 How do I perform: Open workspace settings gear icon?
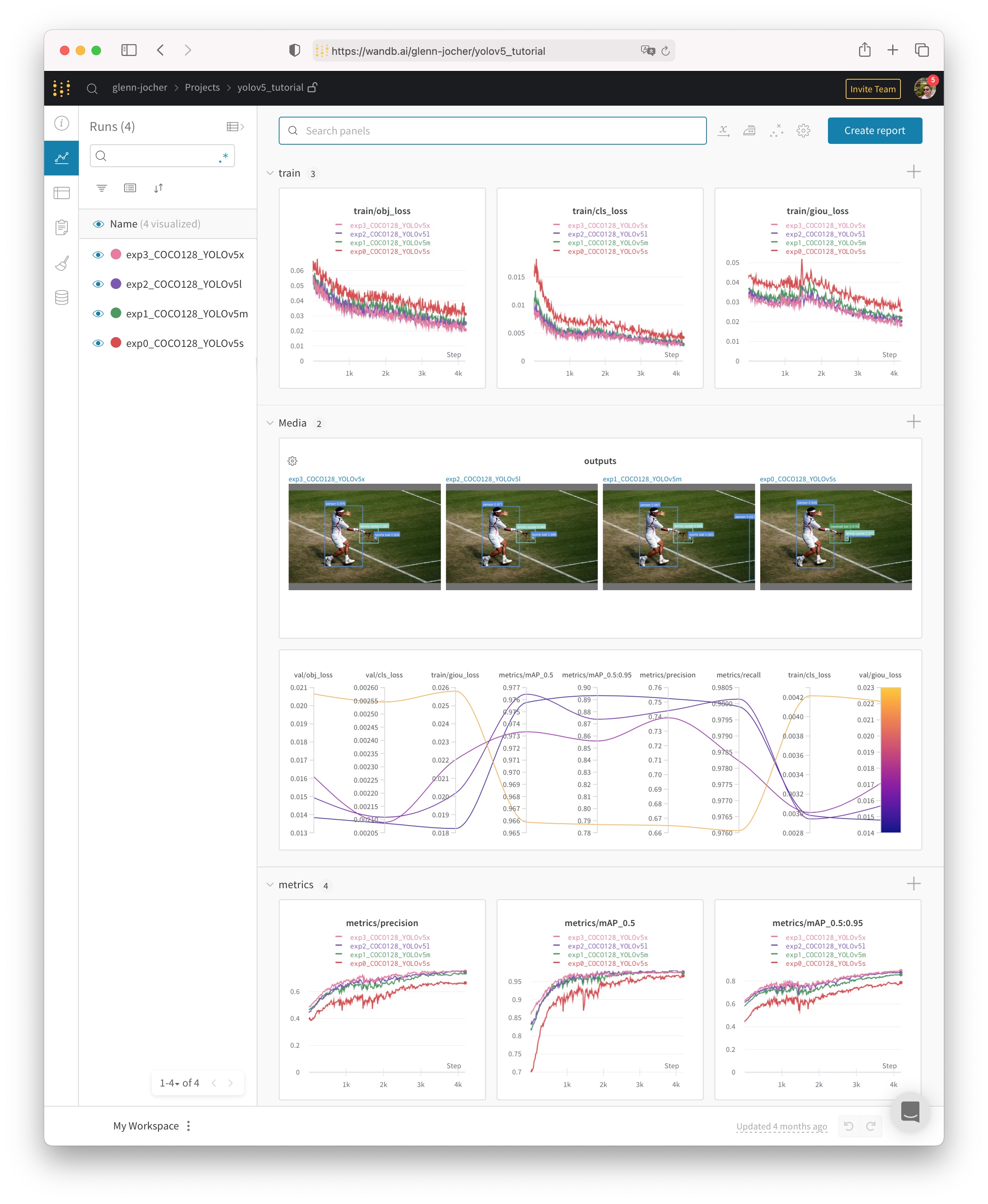click(x=803, y=131)
